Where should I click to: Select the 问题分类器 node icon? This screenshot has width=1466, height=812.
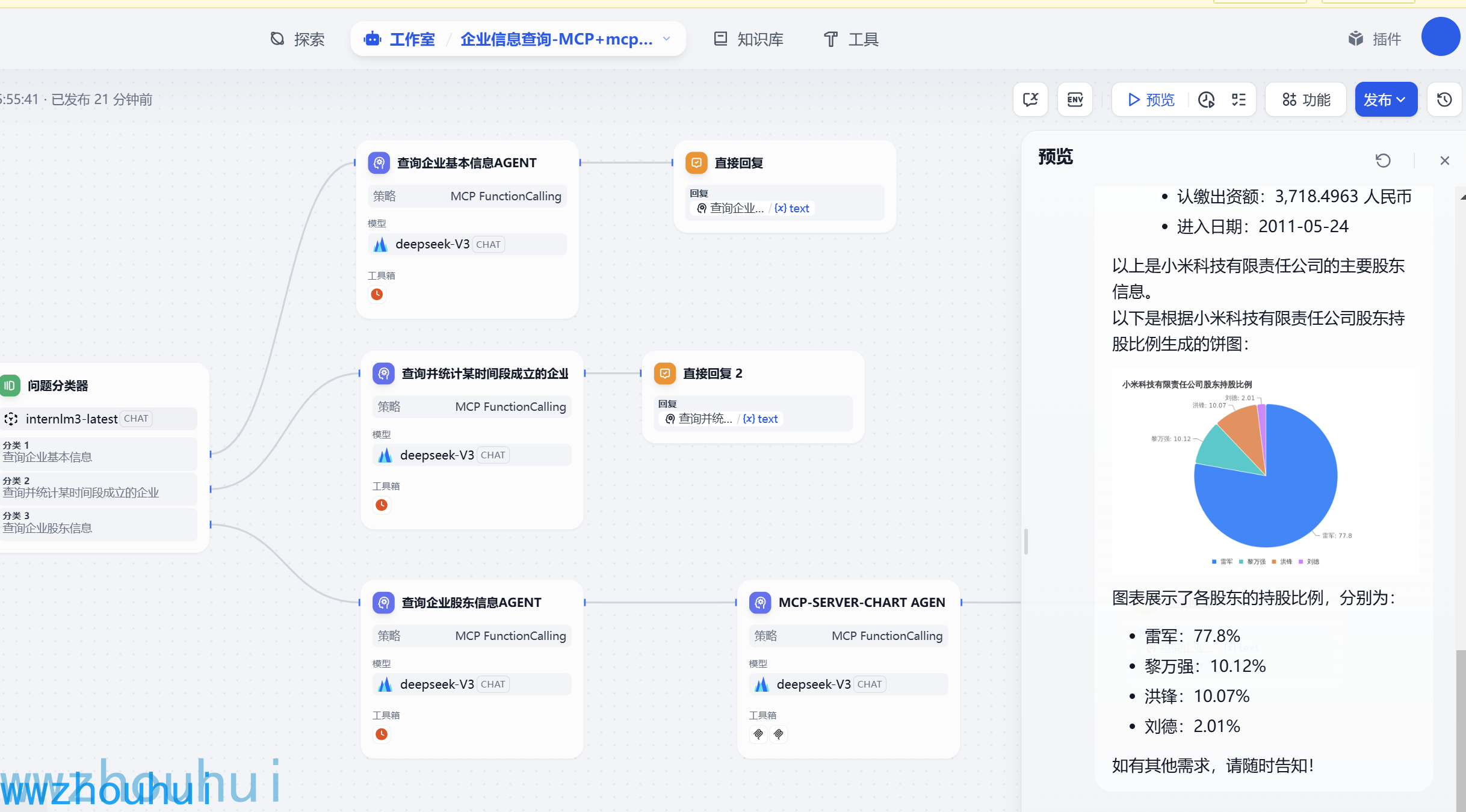10,386
